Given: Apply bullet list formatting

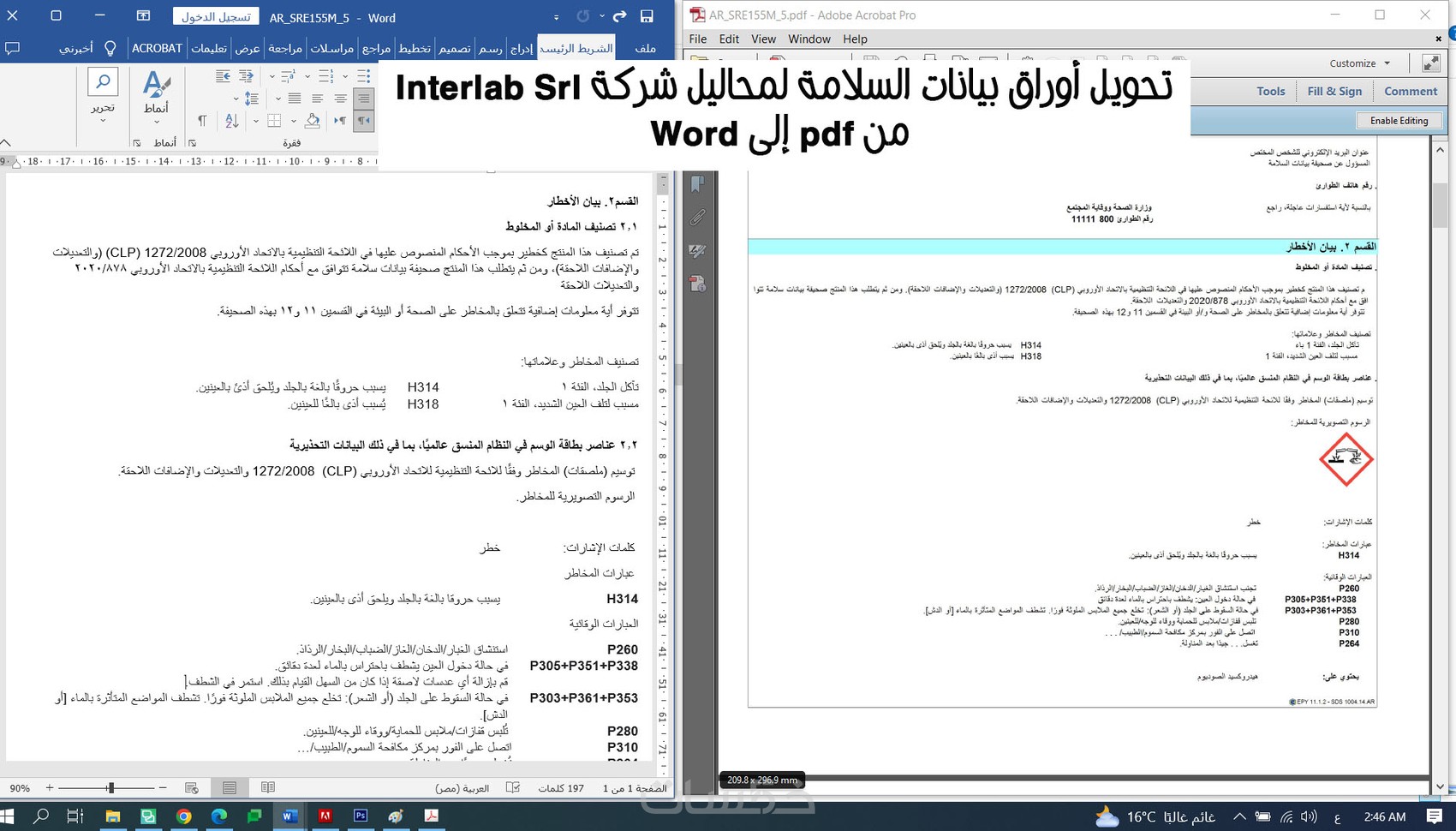Looking at the screenshot, I should click(363, 76).
